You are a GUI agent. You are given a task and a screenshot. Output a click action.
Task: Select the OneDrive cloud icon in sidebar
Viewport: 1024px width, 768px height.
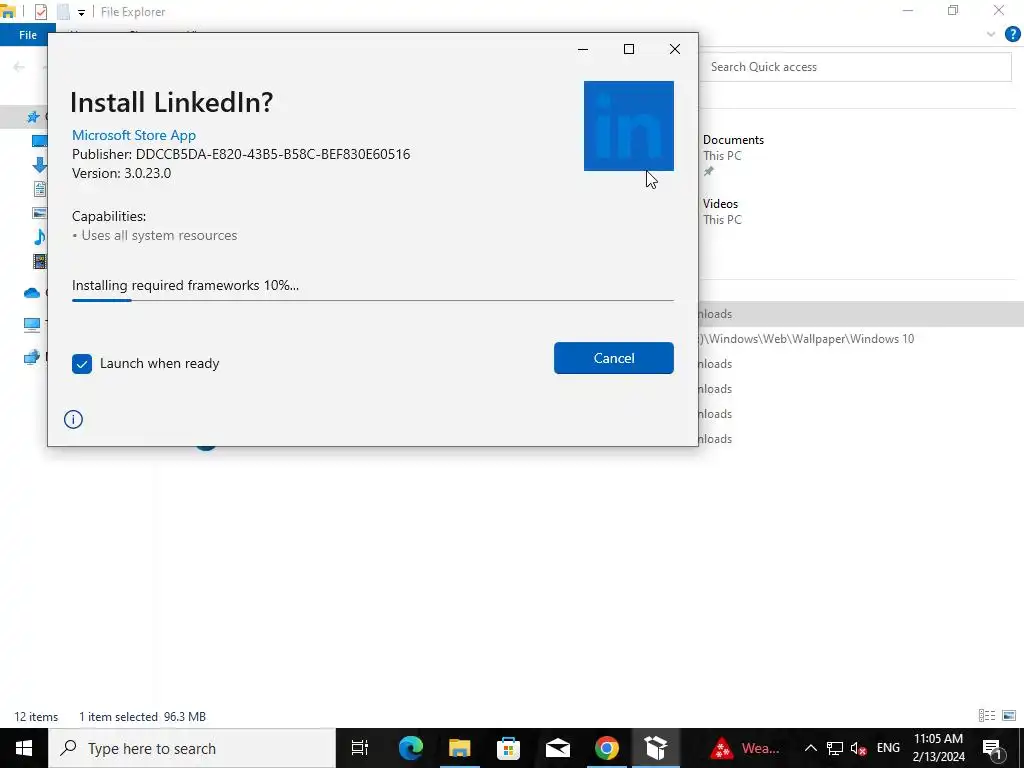click(x=32, y=293)
